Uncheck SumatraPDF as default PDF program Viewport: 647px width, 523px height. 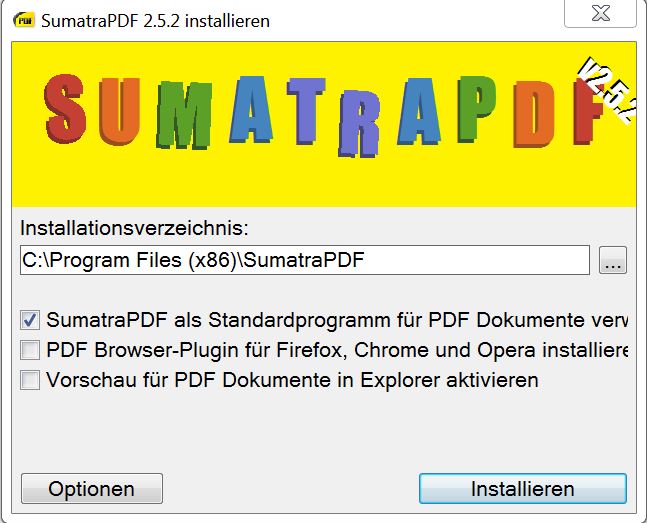(x=30, y=321)
